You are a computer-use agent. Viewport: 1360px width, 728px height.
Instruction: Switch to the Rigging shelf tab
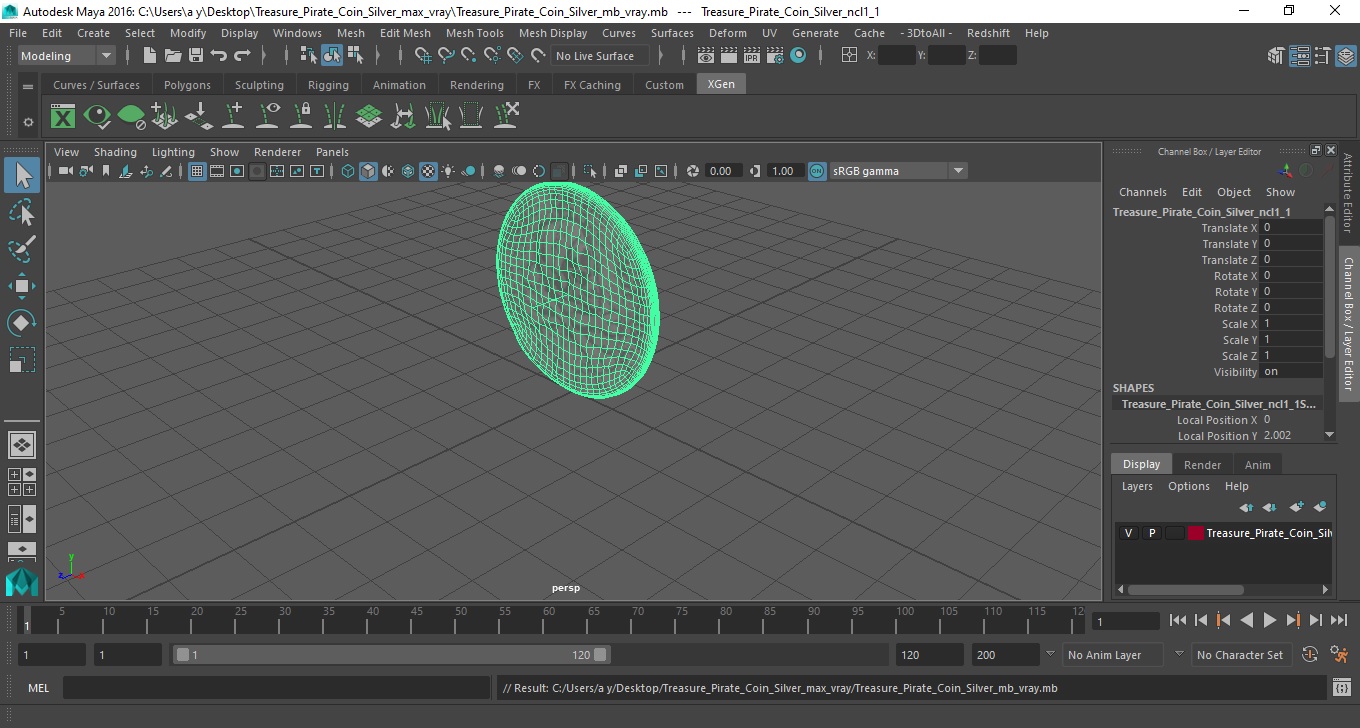328,85
